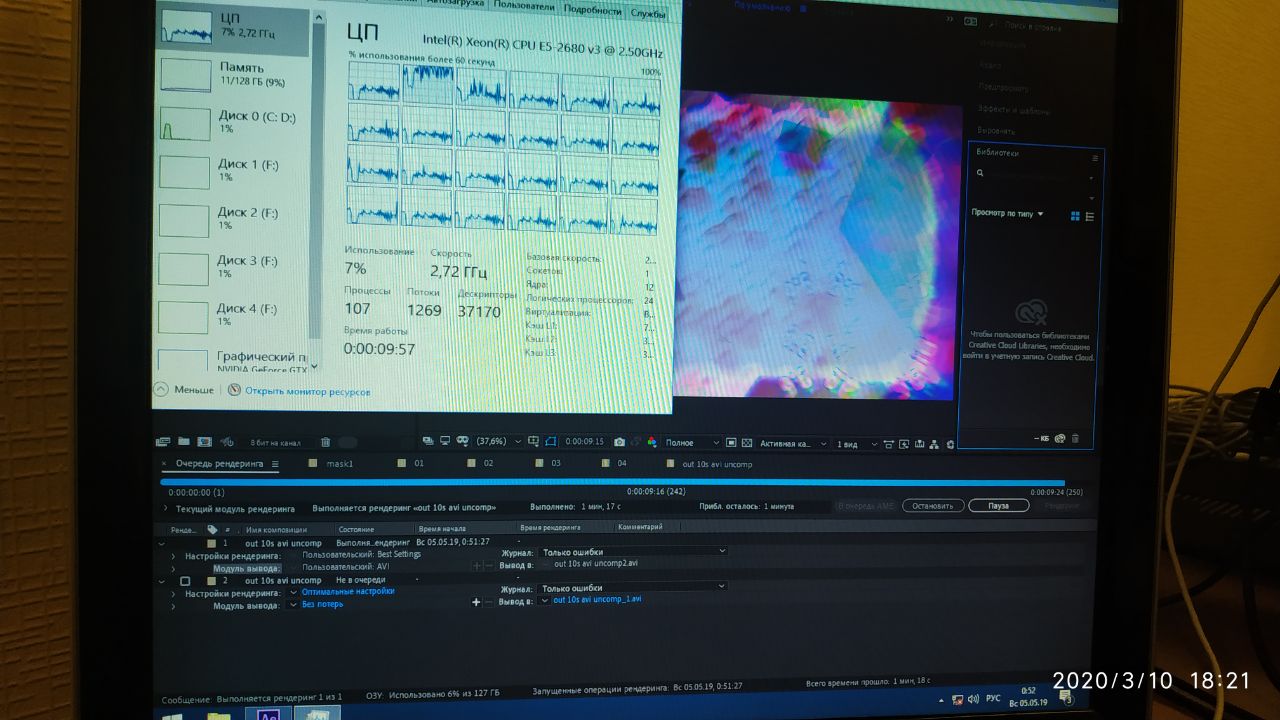Open the 1 вид view layout dropdown
The image size is (1280, 720).
tap(857, 443)
